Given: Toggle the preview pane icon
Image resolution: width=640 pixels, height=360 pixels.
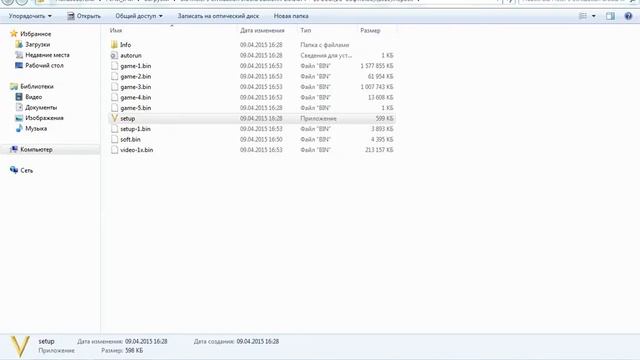Looking at the screenshot, I should pos(610,16).
